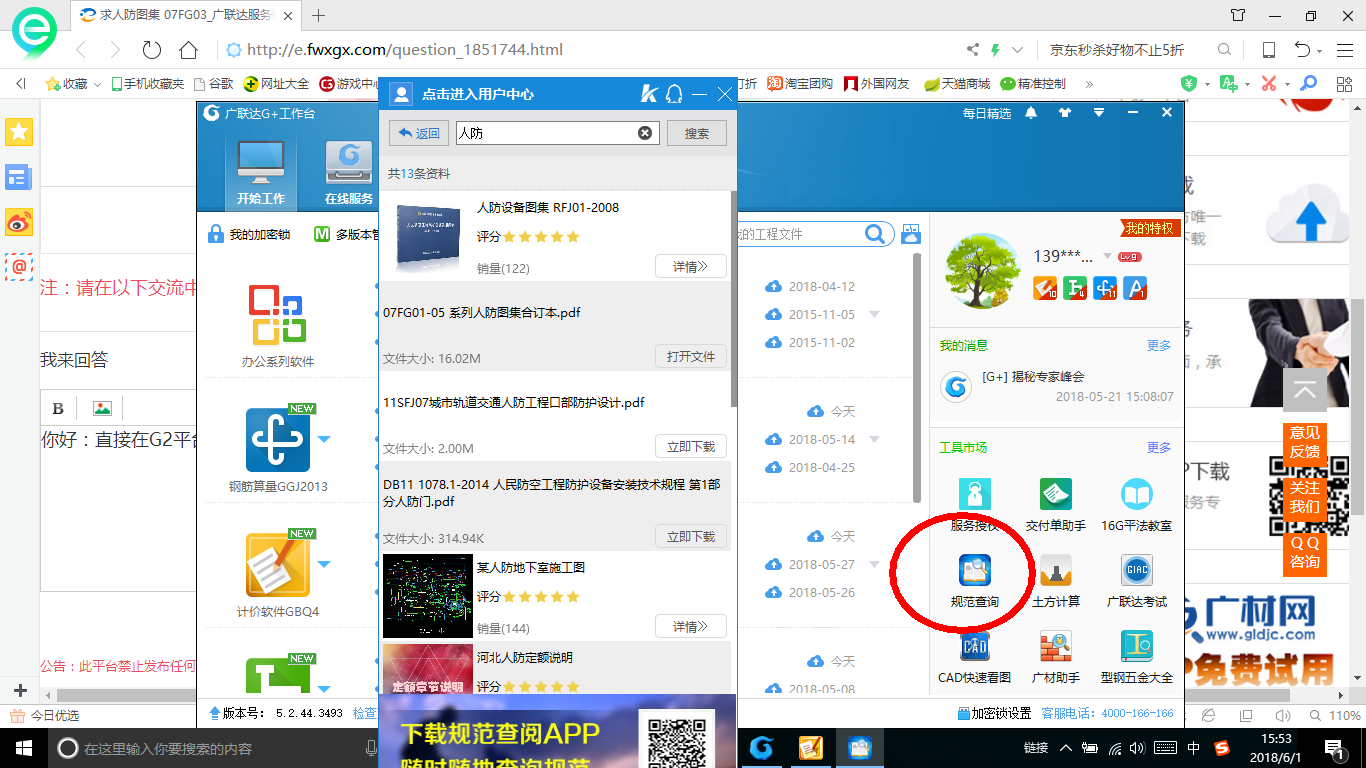Click the skin shirt icon in G+ title bar
This screenshot has width=1366, height=768.
pyautogui.click(x=1064, y=113)
